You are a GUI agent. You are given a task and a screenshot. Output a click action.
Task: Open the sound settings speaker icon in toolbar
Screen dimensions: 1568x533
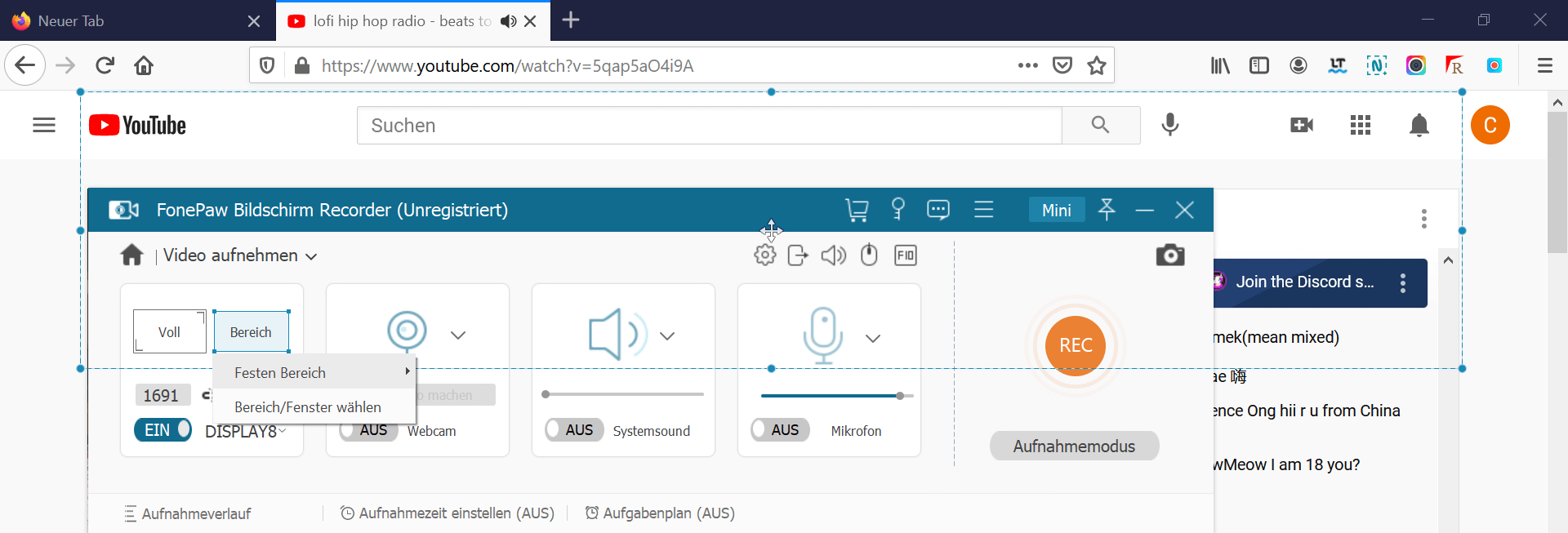pos(834,255)
